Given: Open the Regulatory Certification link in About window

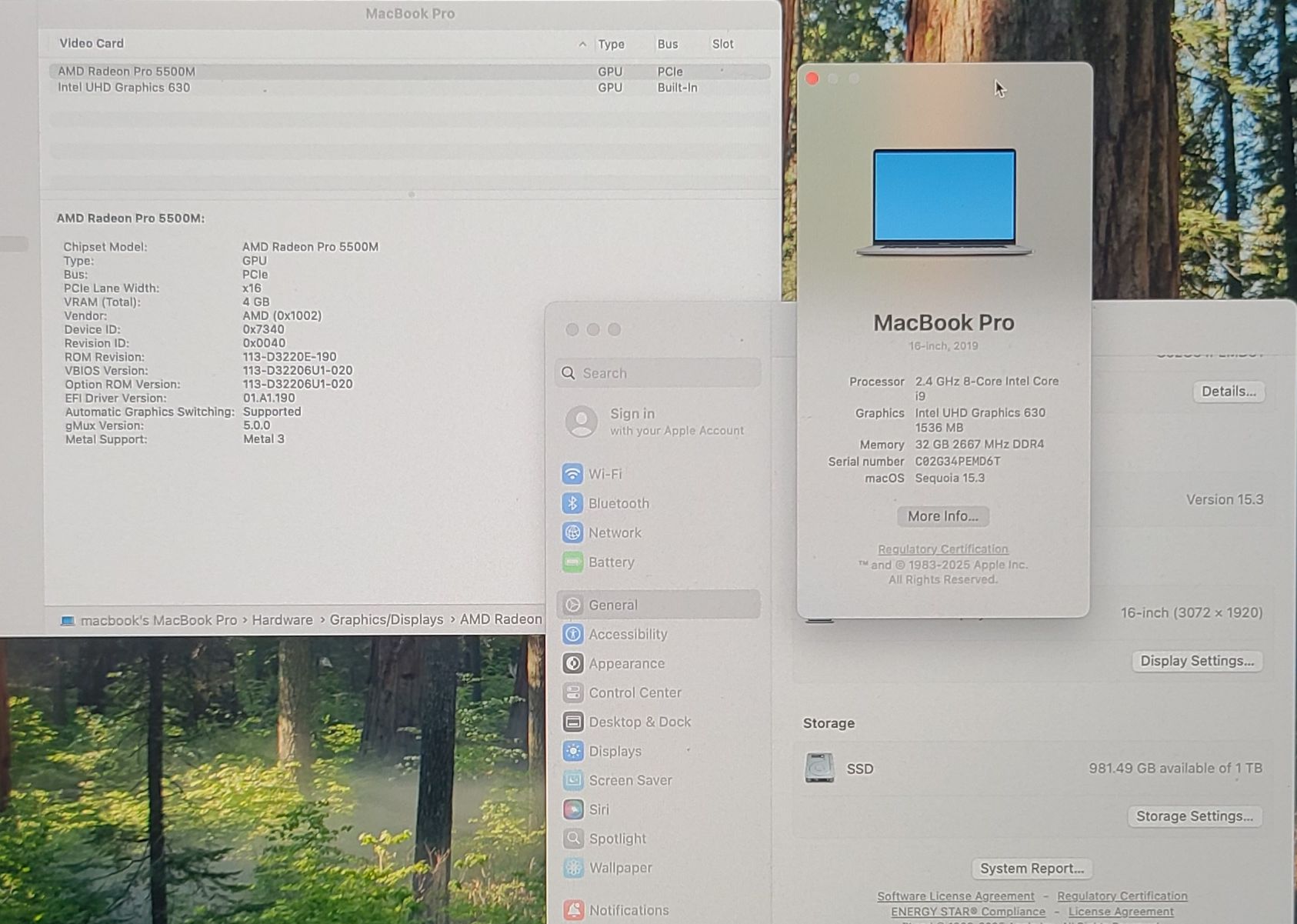Looking at the screenshot, I should [942, 549].
